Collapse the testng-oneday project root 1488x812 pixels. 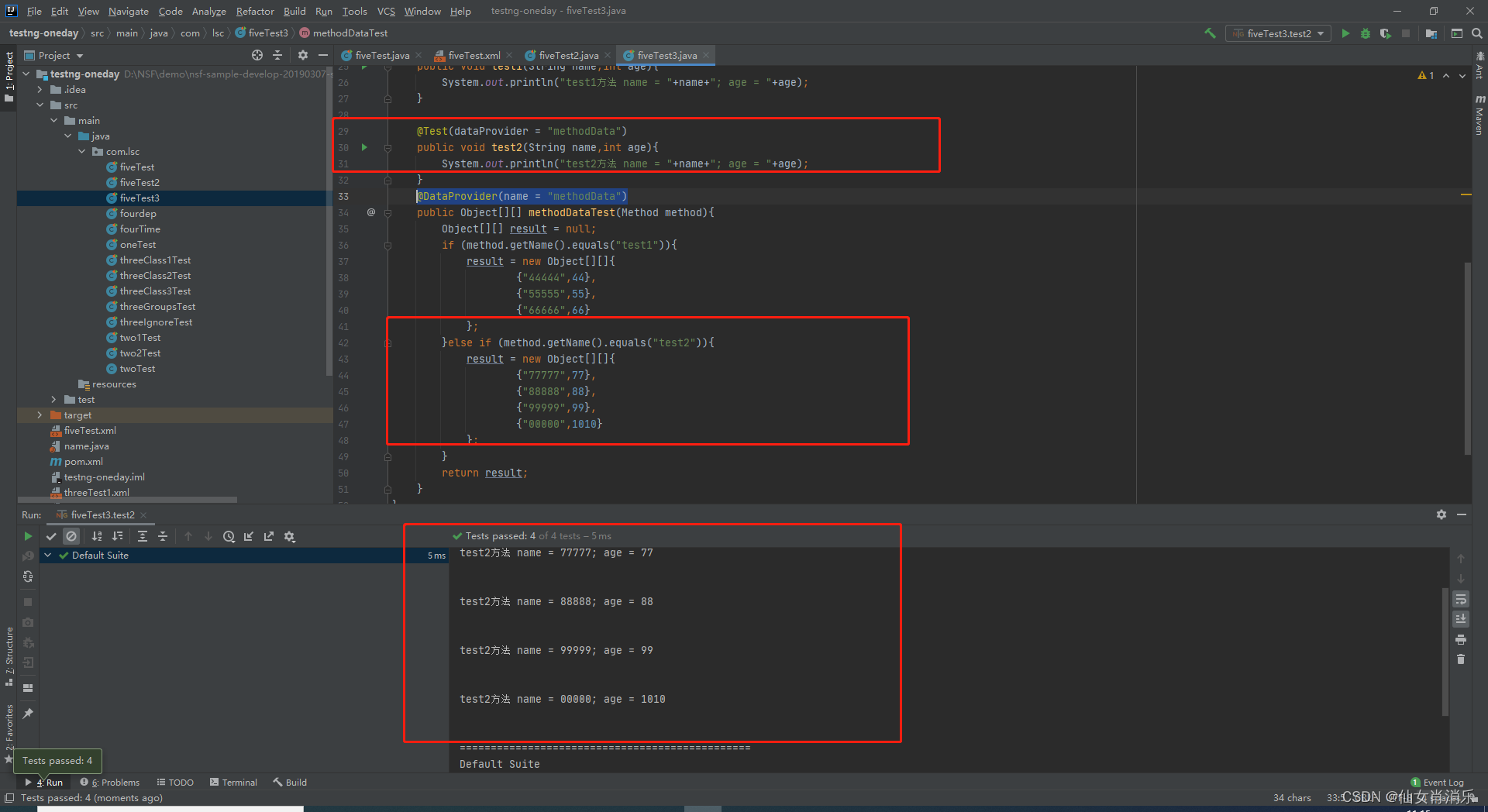click(26, 74)
